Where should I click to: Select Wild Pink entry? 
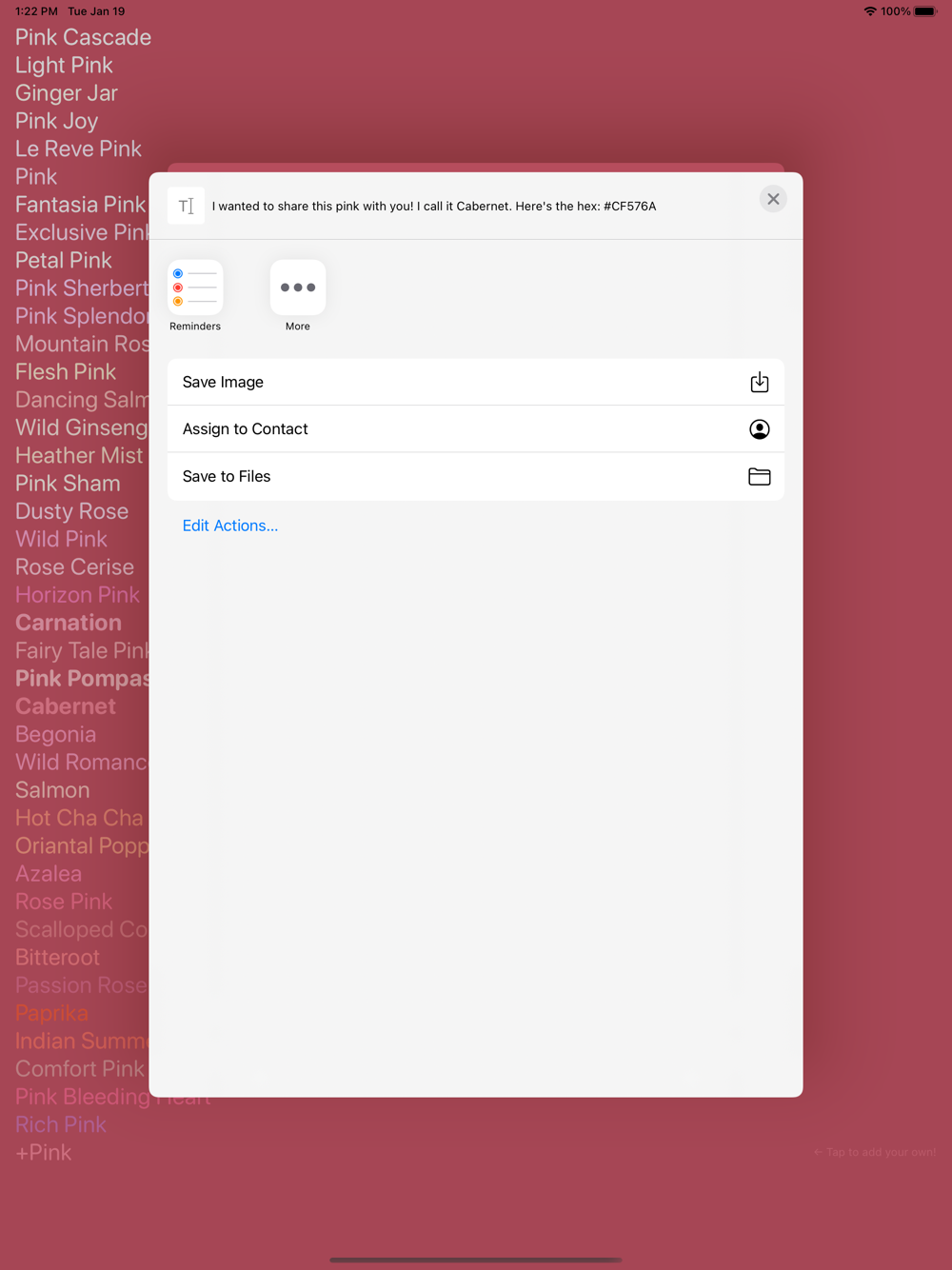pos(61,539)
